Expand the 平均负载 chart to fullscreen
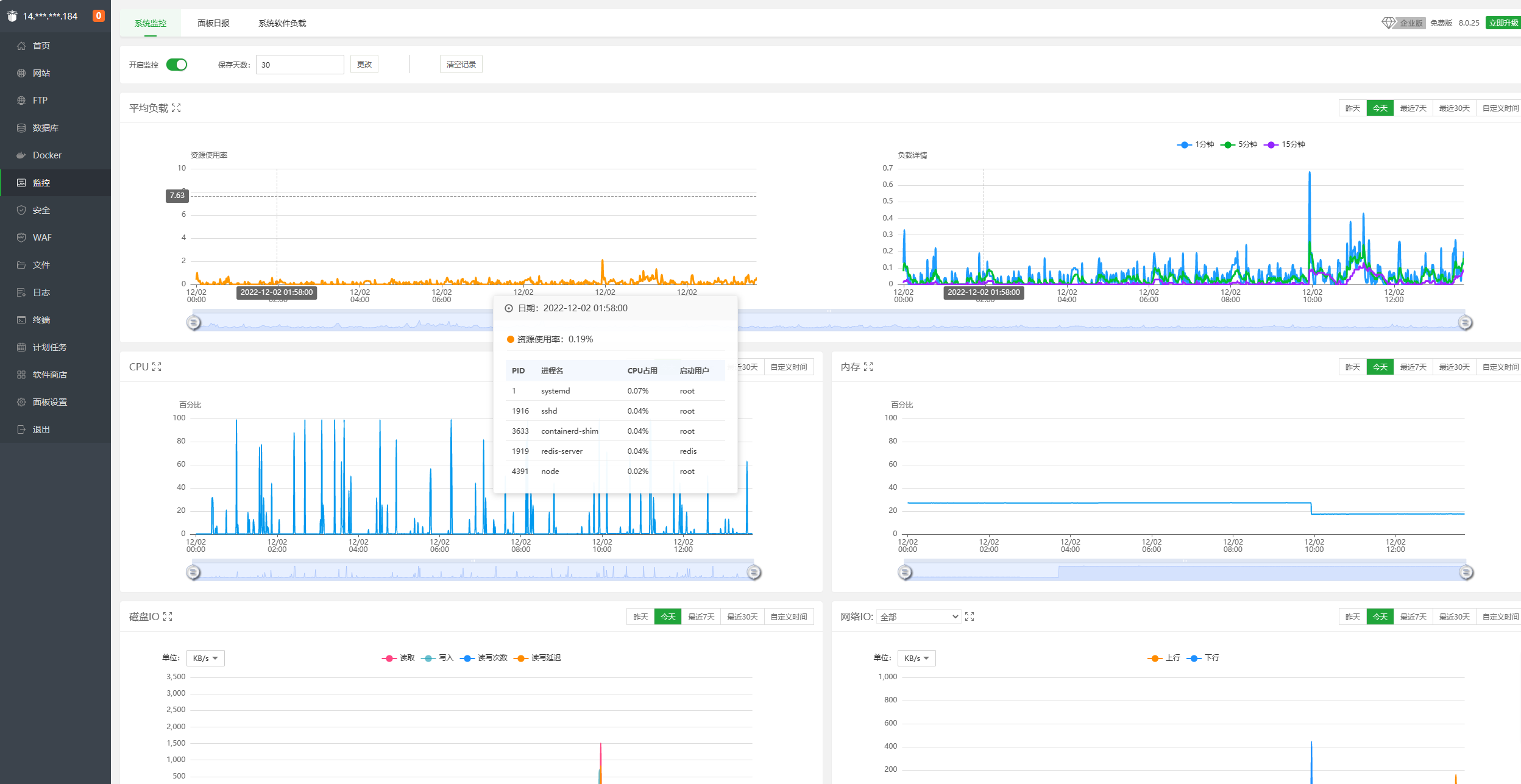The image size is (1521, 784). pos(176,108)
